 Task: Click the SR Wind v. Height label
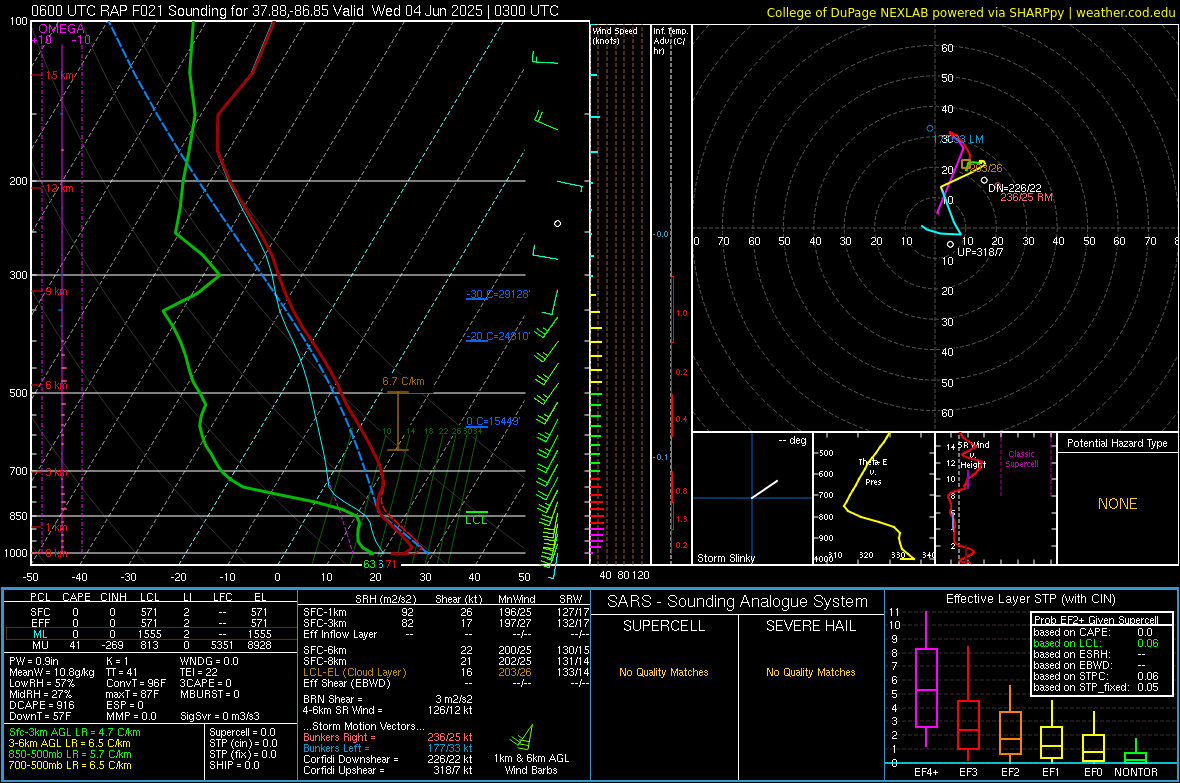[x=974, y=455]
